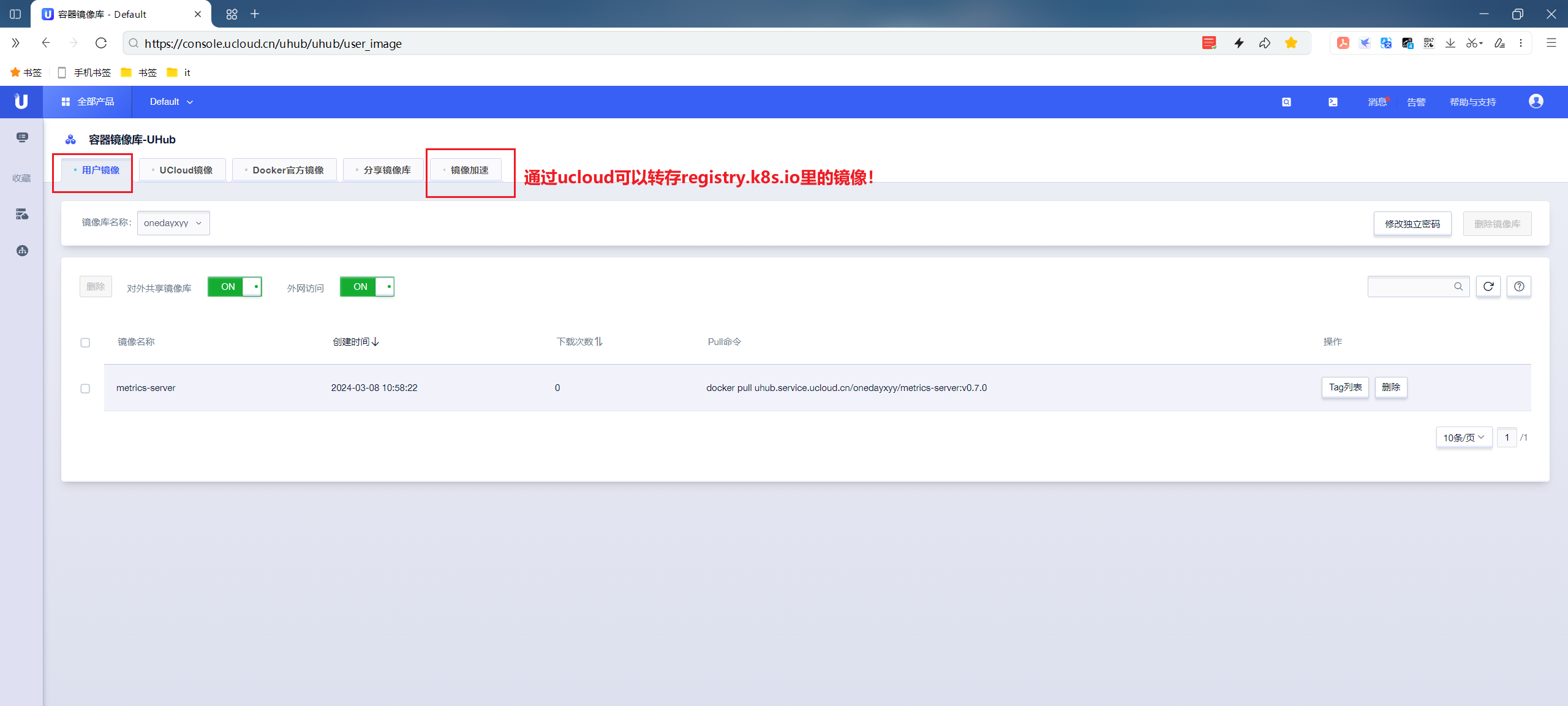Image resolution: width=1568 pixels, height=706 pixels.
Task: Click 修改独立密码 button
Action: coord(1412,224)
